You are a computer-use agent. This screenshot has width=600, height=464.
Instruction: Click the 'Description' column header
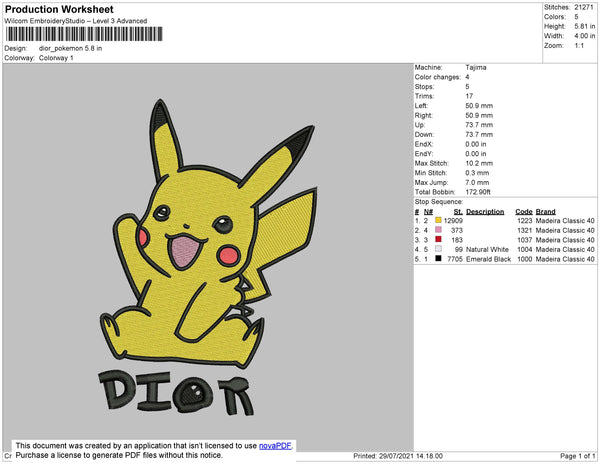point(485,212)
